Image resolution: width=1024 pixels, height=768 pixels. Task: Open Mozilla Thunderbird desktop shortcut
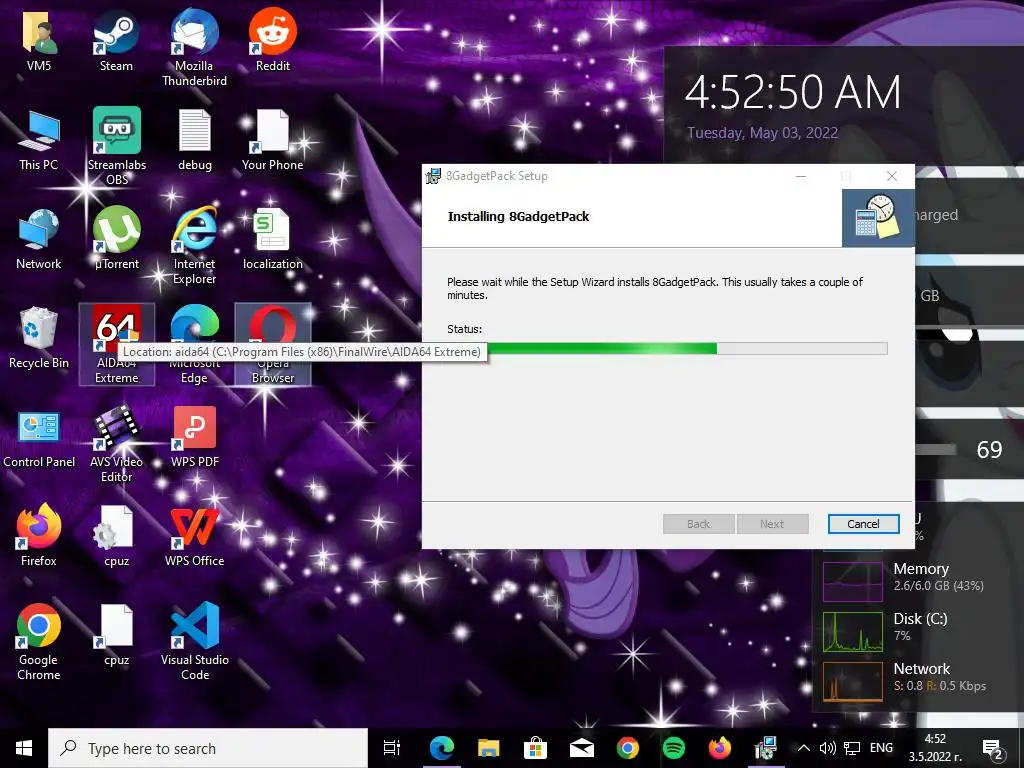click(x=195, y=47)
